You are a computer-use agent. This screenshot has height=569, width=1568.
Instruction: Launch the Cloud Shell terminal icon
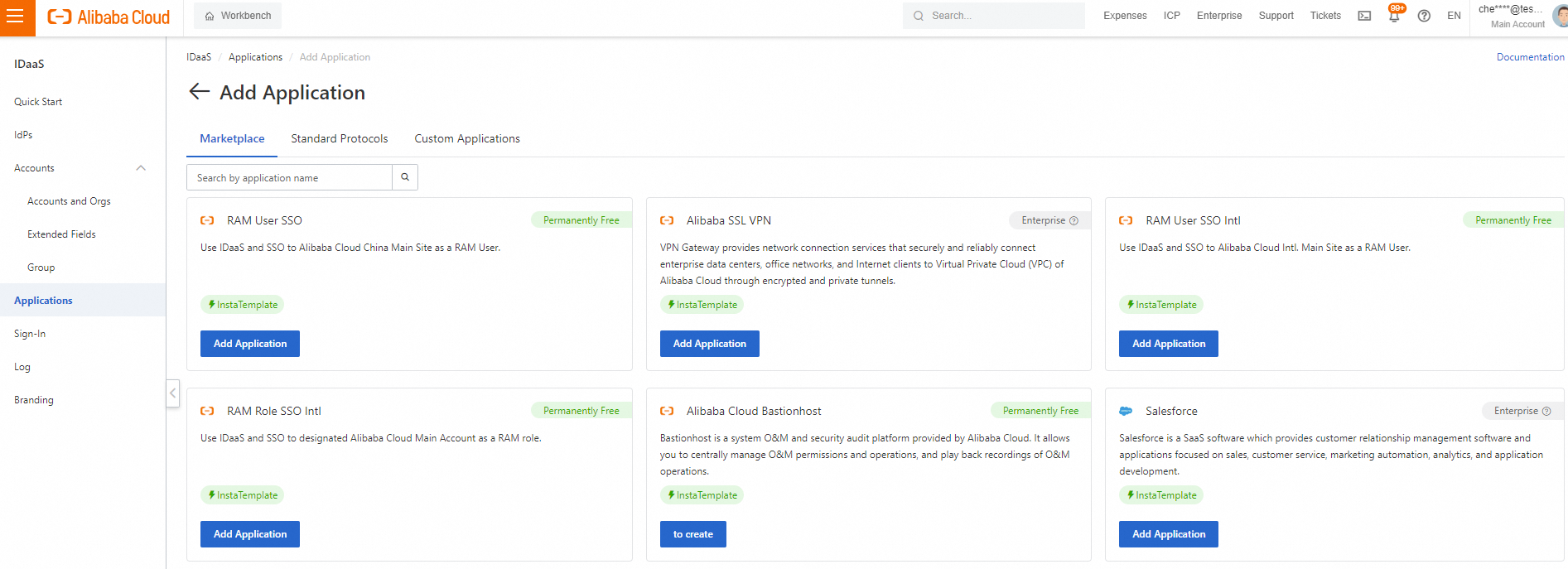[1364, 16]
